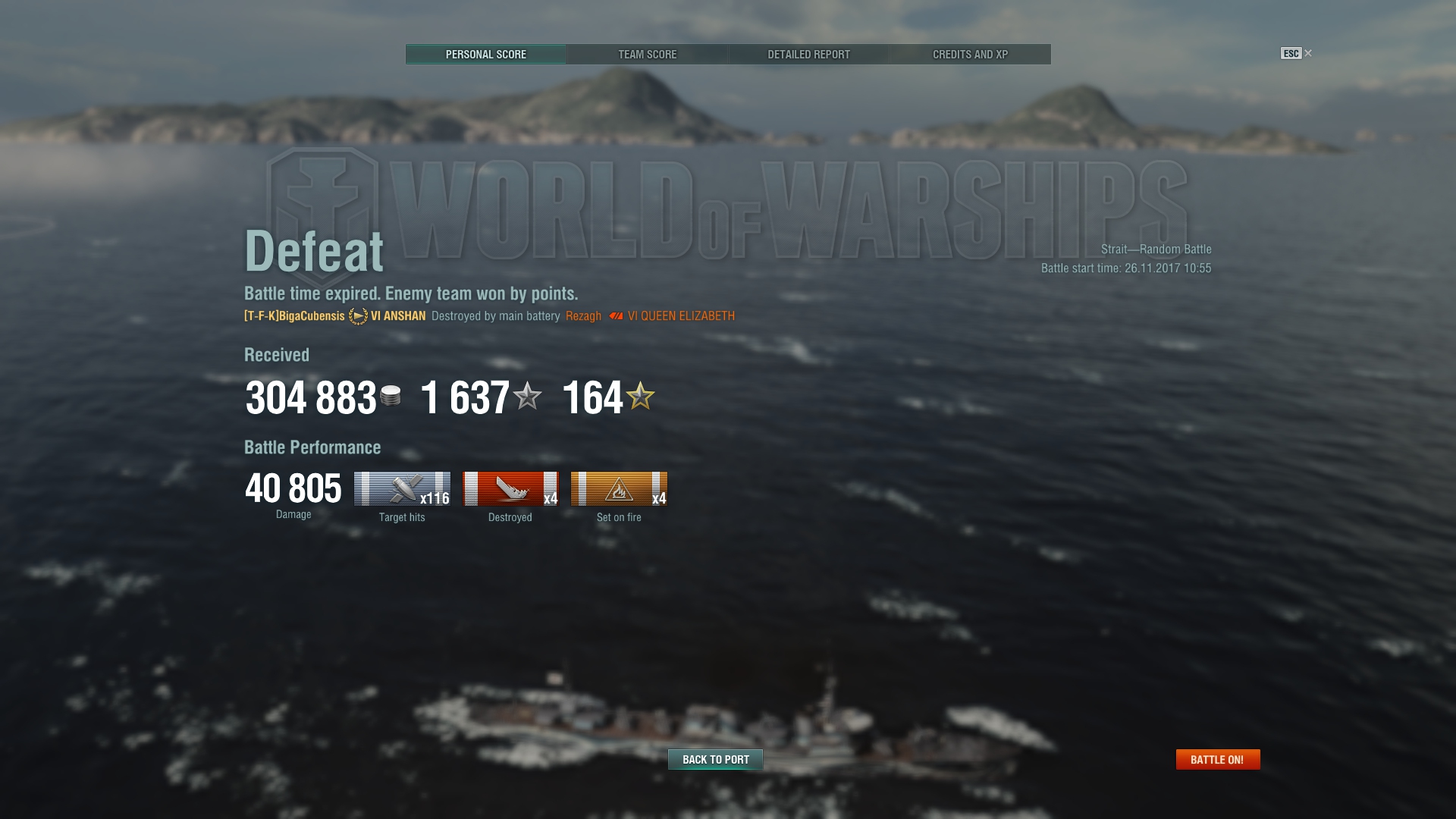The height and width of the screenshot is (819, 1456).
Task: Click the battleship icon before Queen Elizabeth
Action: tap(616, 316)
